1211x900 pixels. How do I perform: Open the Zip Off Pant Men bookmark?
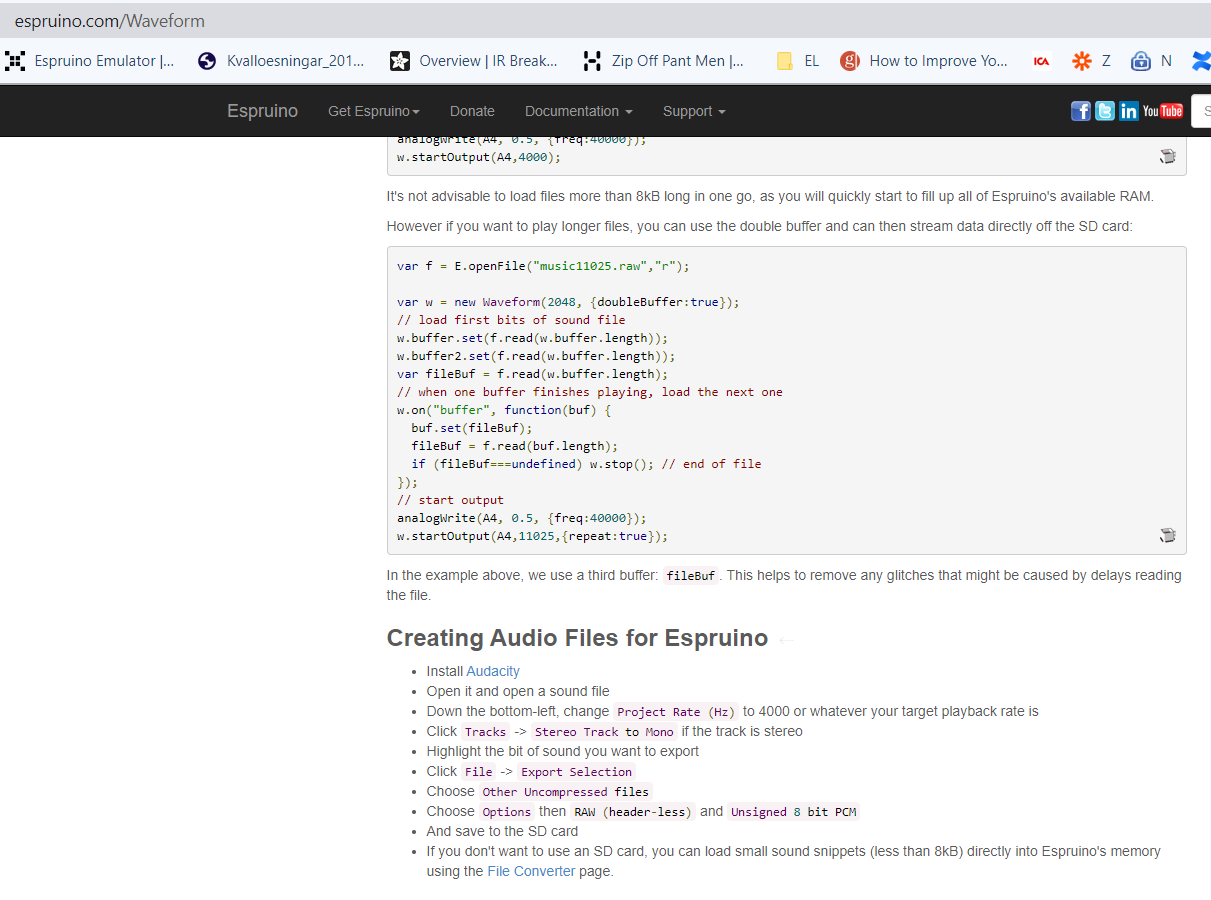pos(664,61)
